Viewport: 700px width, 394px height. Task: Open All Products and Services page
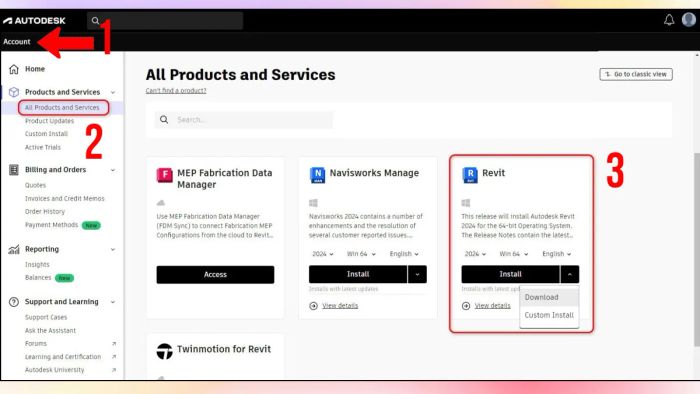(x=62, y=108)
